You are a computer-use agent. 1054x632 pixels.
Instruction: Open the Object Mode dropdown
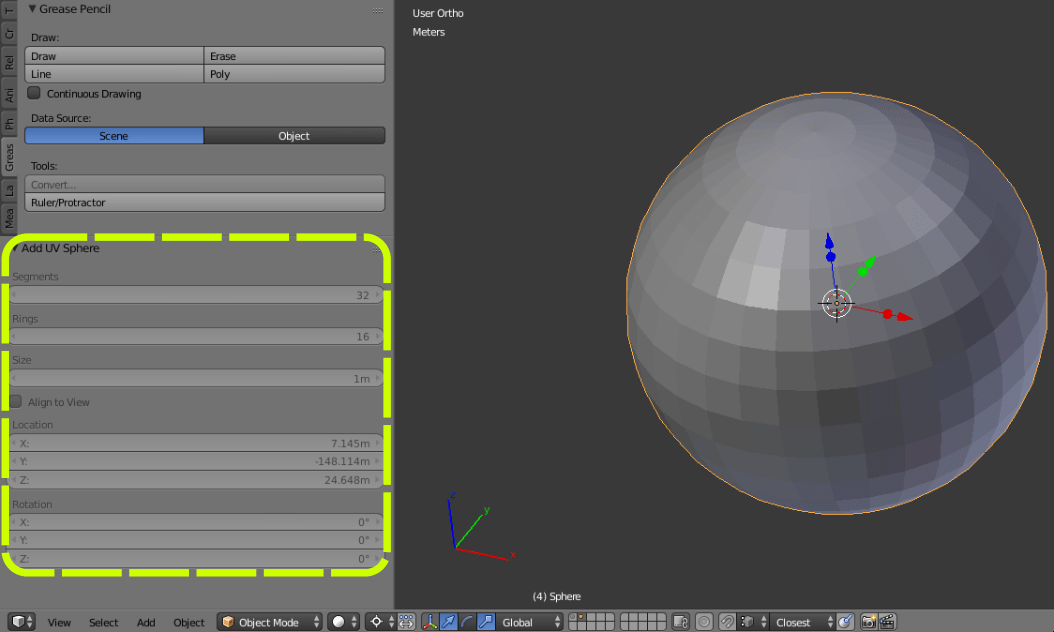click(271, 621)
